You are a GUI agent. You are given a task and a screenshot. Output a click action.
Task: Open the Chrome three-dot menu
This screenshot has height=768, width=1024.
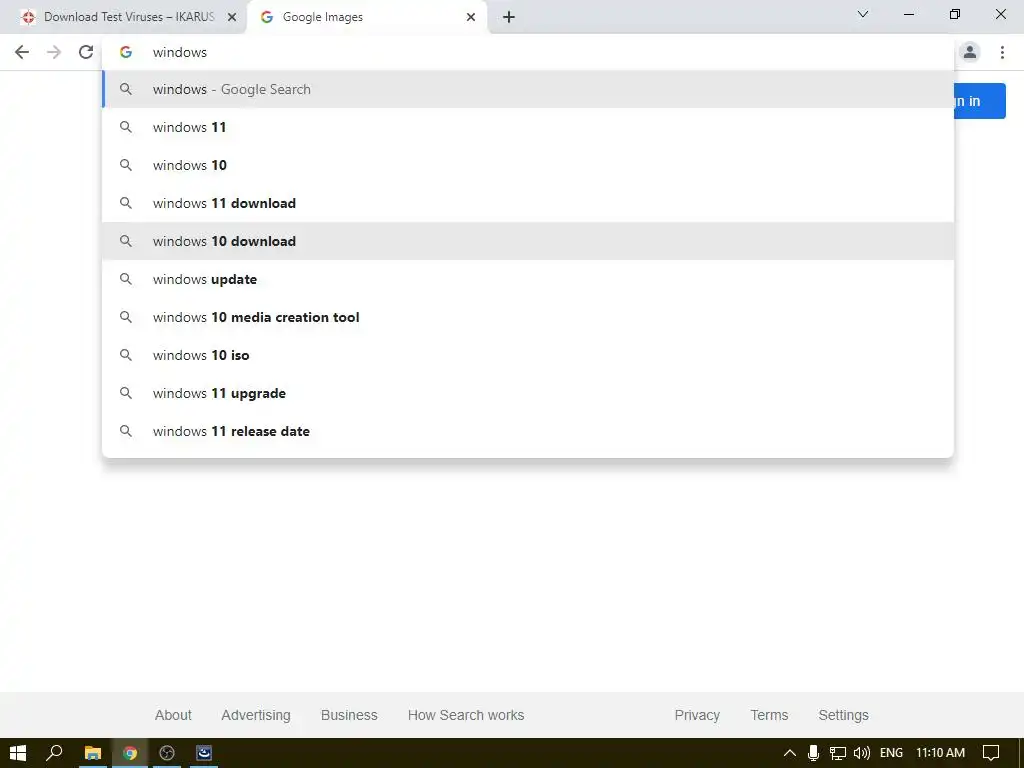pos(1002,52)
